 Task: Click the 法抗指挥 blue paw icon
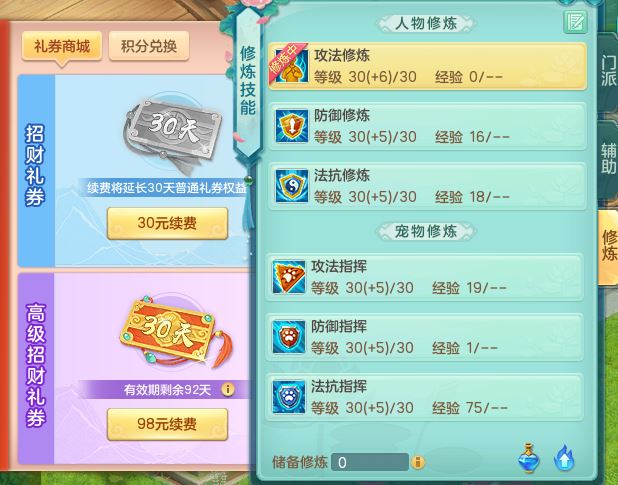pos(289,397)
